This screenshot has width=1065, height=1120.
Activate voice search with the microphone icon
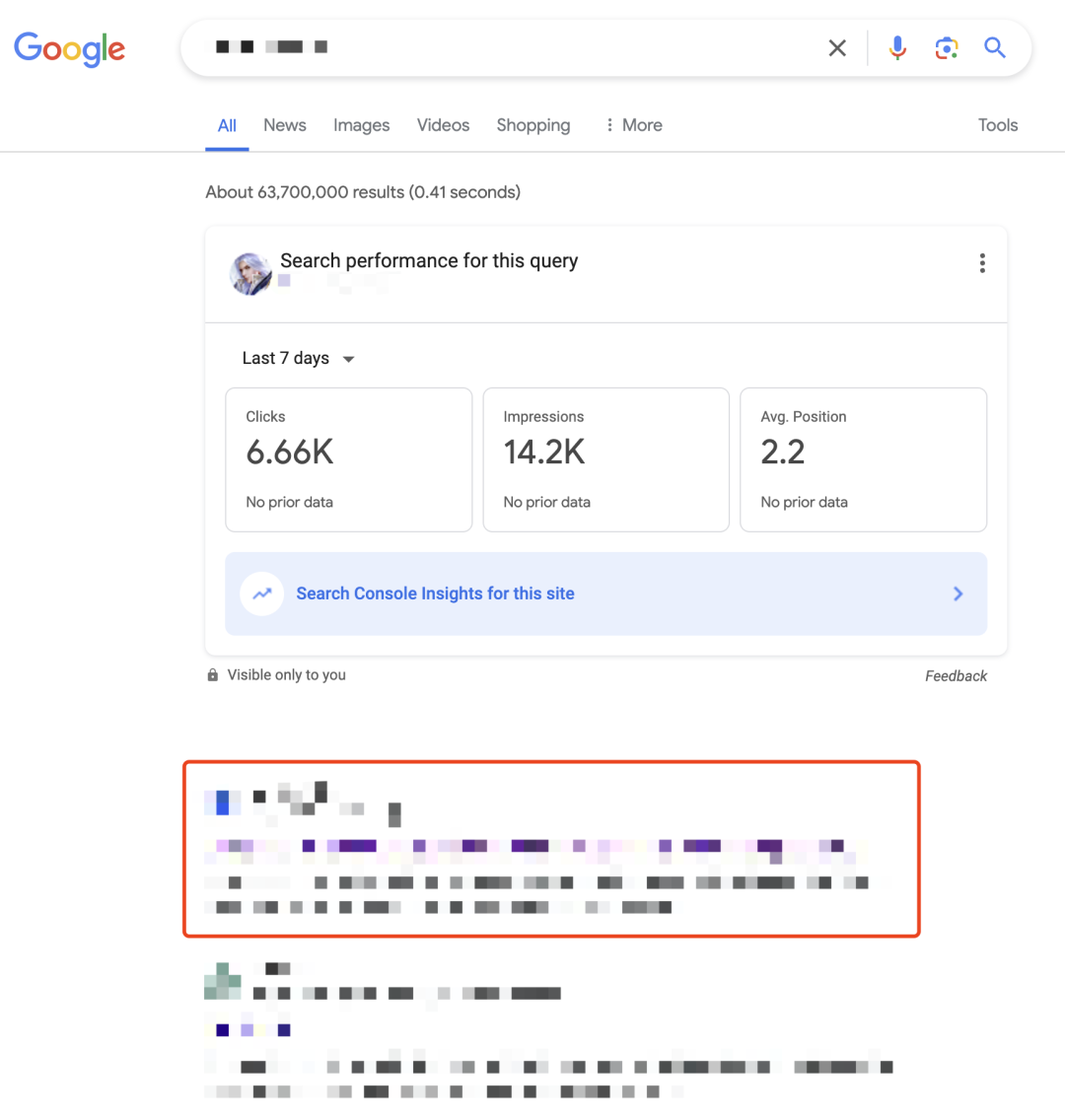tap(896, 47)
